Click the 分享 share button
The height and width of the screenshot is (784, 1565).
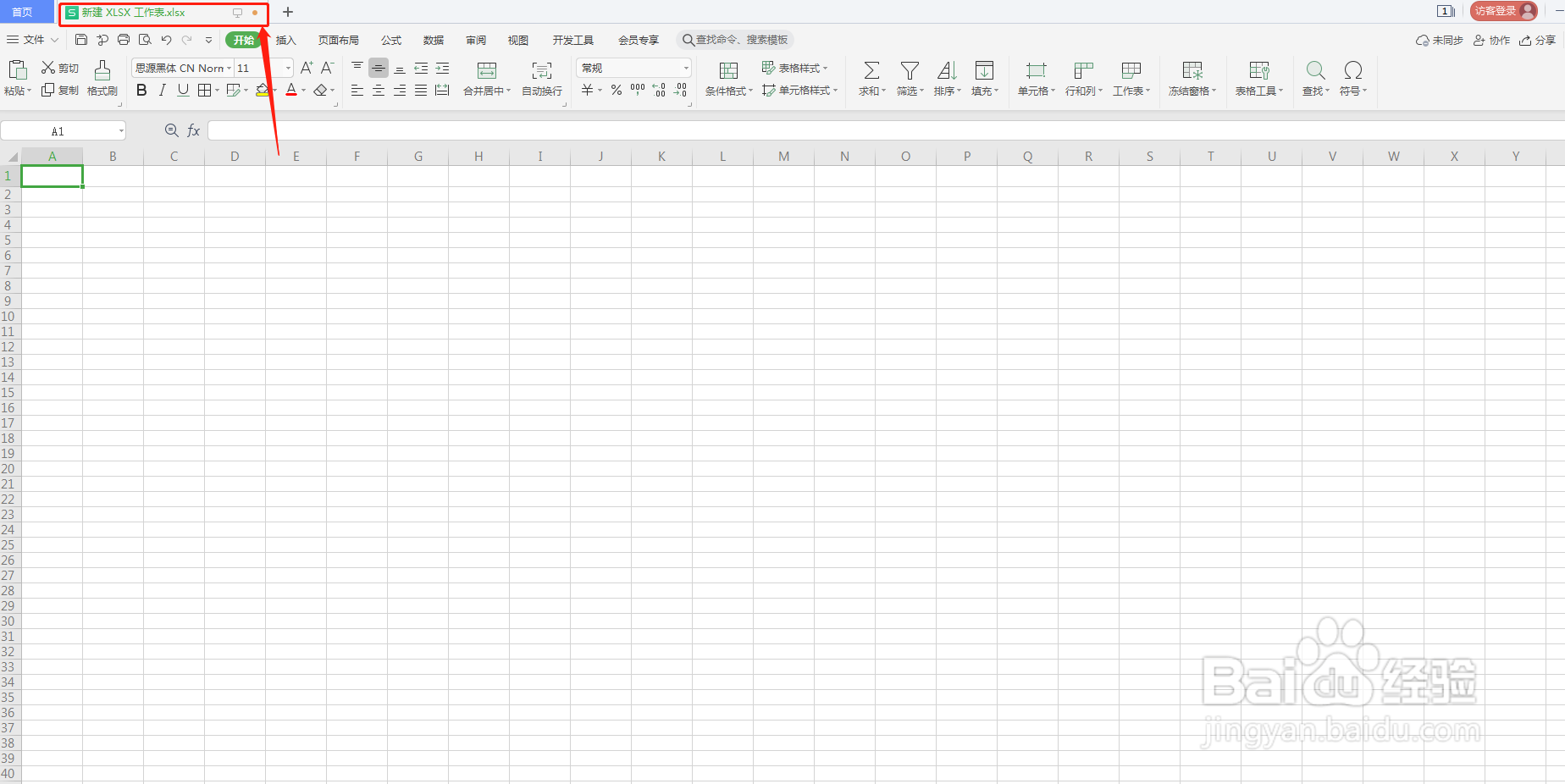(x=1537, y=40)
